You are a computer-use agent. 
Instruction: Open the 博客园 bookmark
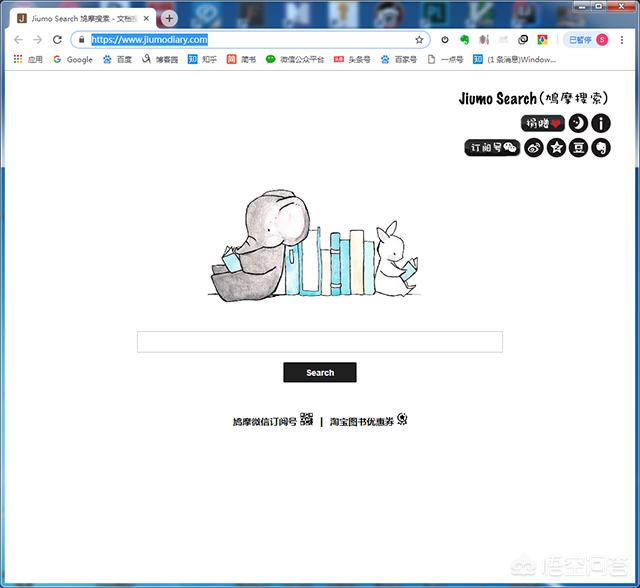coord(160,60)
